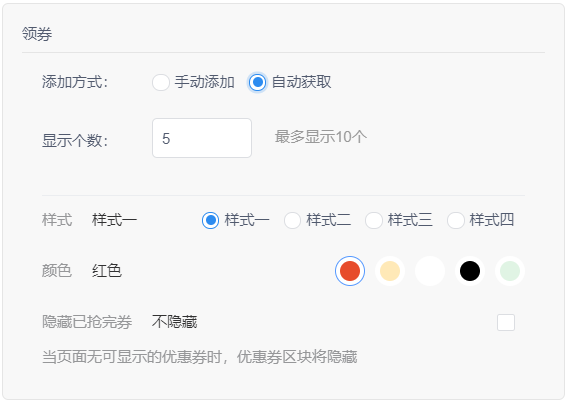Click the 添加方式 field label
The height and width of the screenshot is (408, 566).
coord(75,82)
